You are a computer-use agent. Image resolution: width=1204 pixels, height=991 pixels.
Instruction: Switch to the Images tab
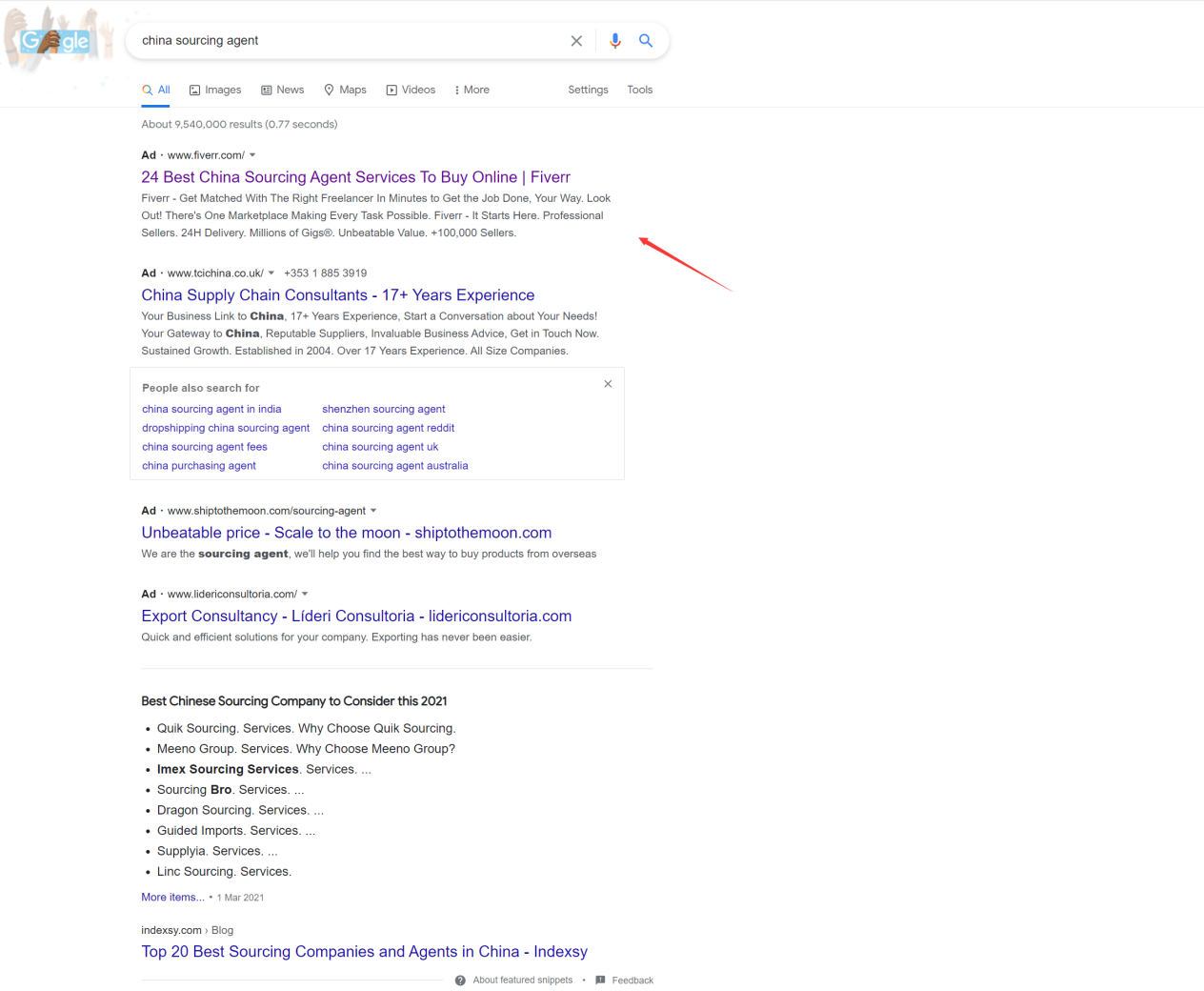tap(215, 90)
